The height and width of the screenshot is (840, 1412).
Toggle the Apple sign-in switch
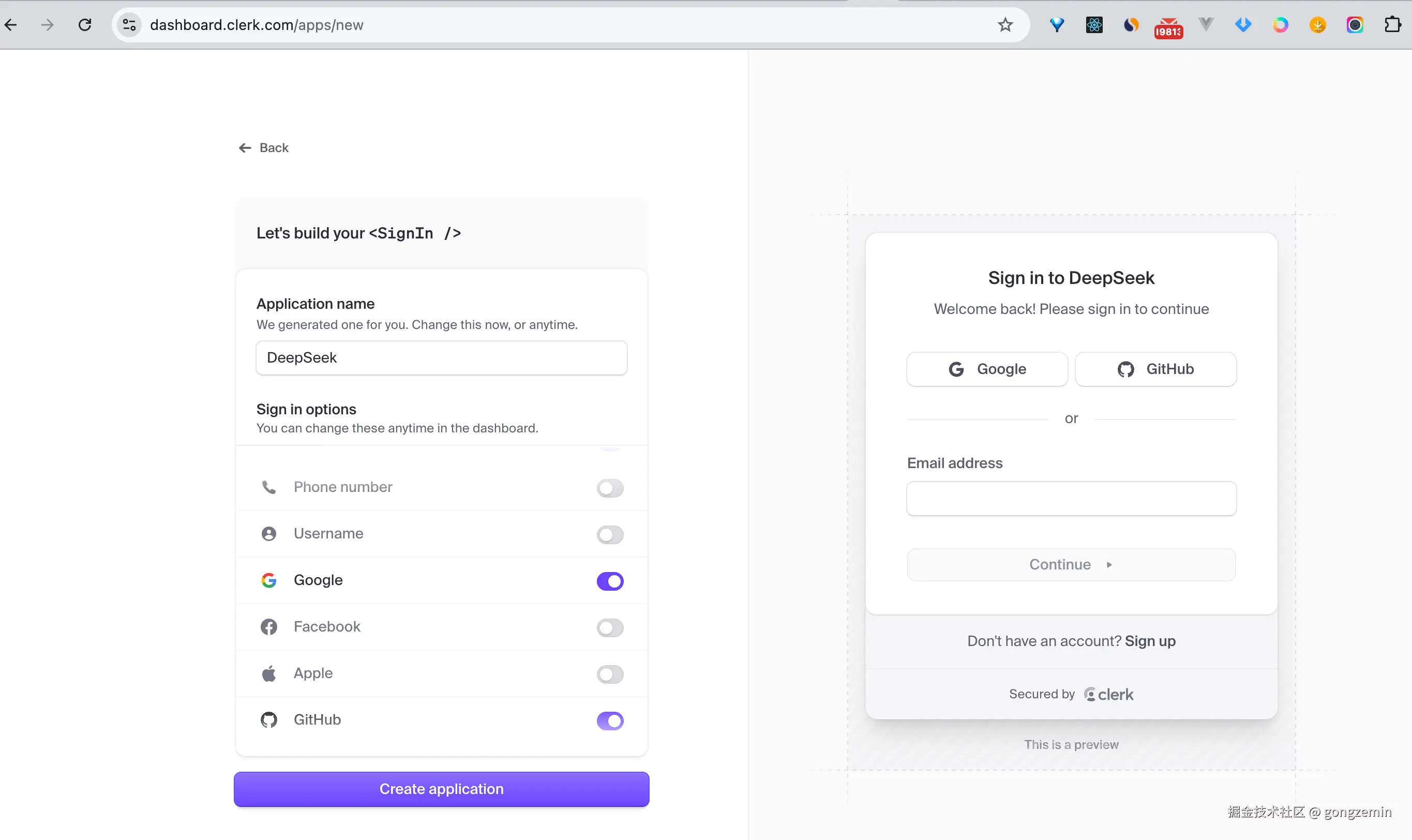point(609,674)
